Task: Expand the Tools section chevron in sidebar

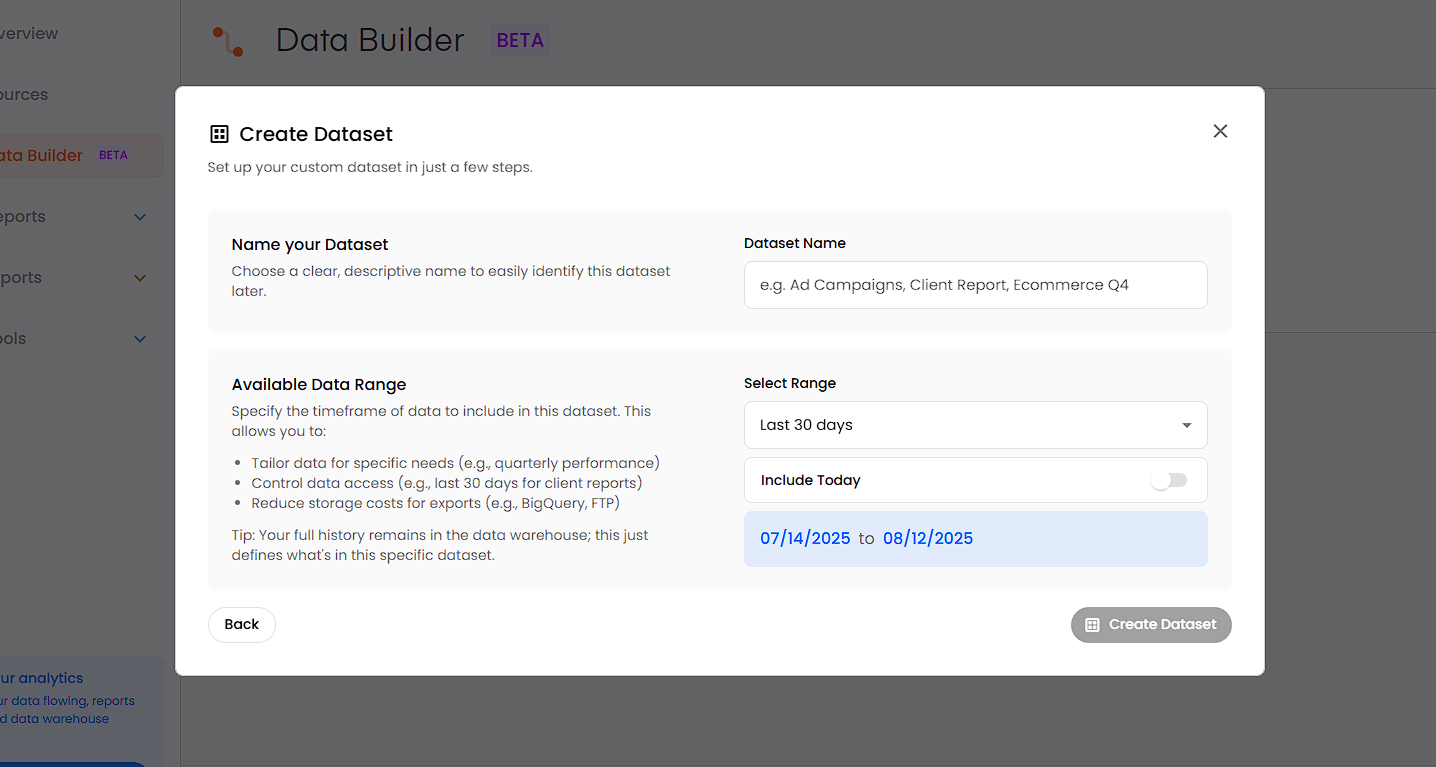Action: point(140,339)
